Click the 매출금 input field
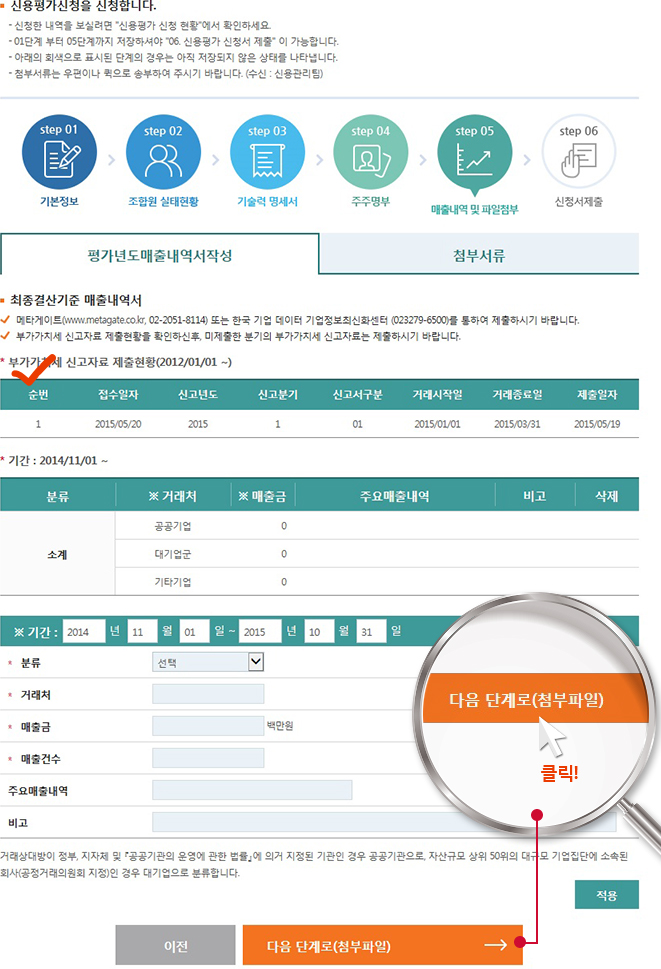Screen dimensions: 661x969 pyautogui.click(x=208, y=726)
